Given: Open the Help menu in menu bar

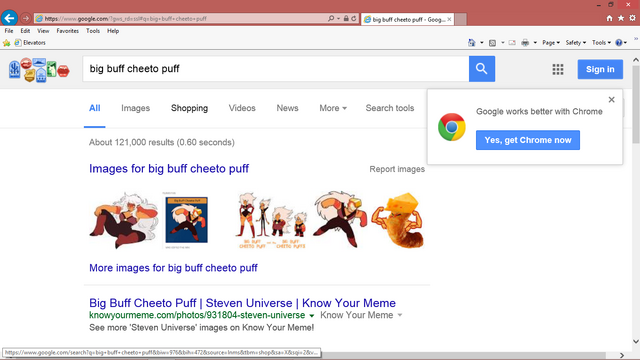Looking at the screenshot, I should (x=113, y=31).
